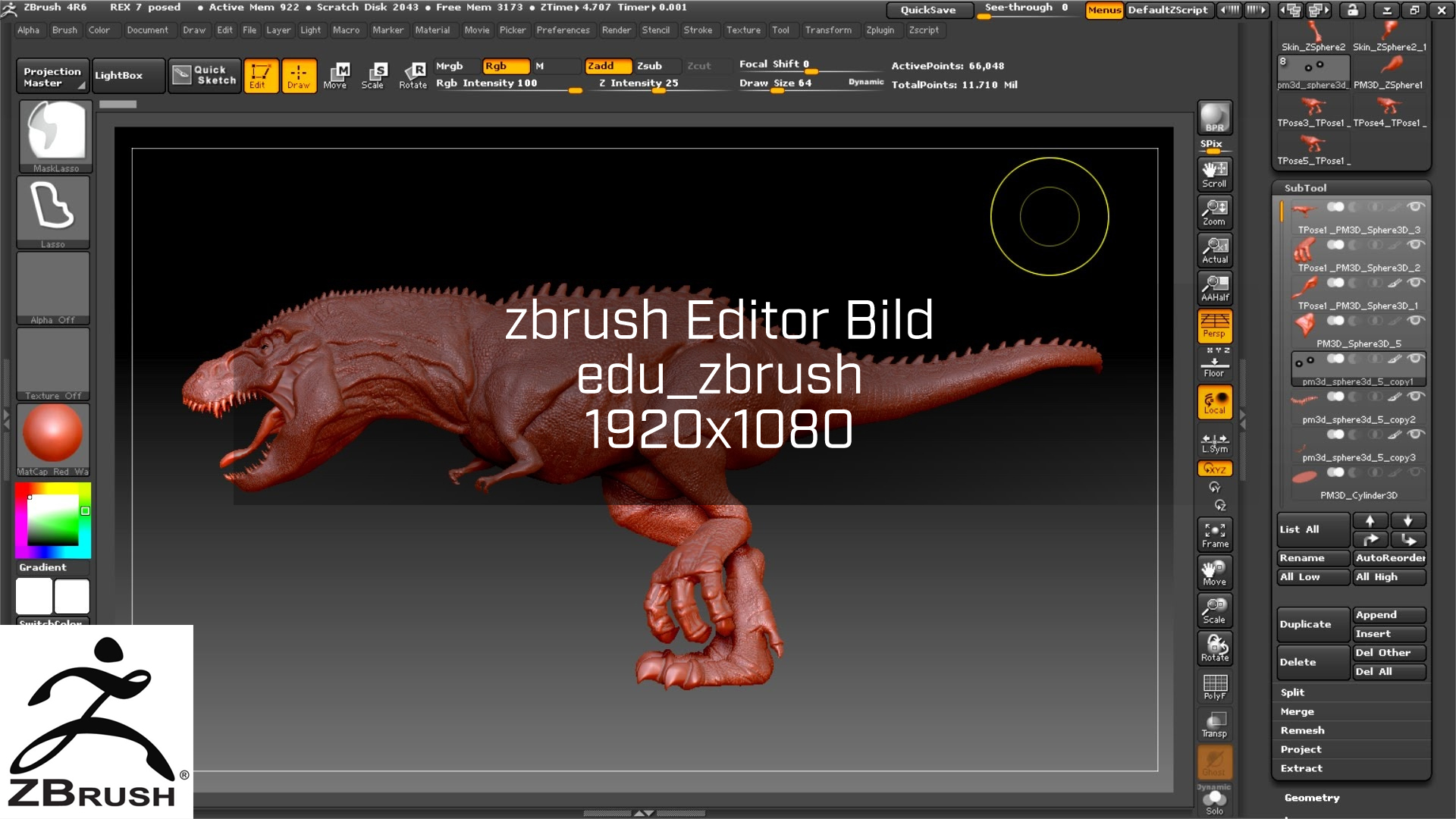The width and height of the screenshot is (1456, 819).
Task: Open the Render menu
Action: 616,30
